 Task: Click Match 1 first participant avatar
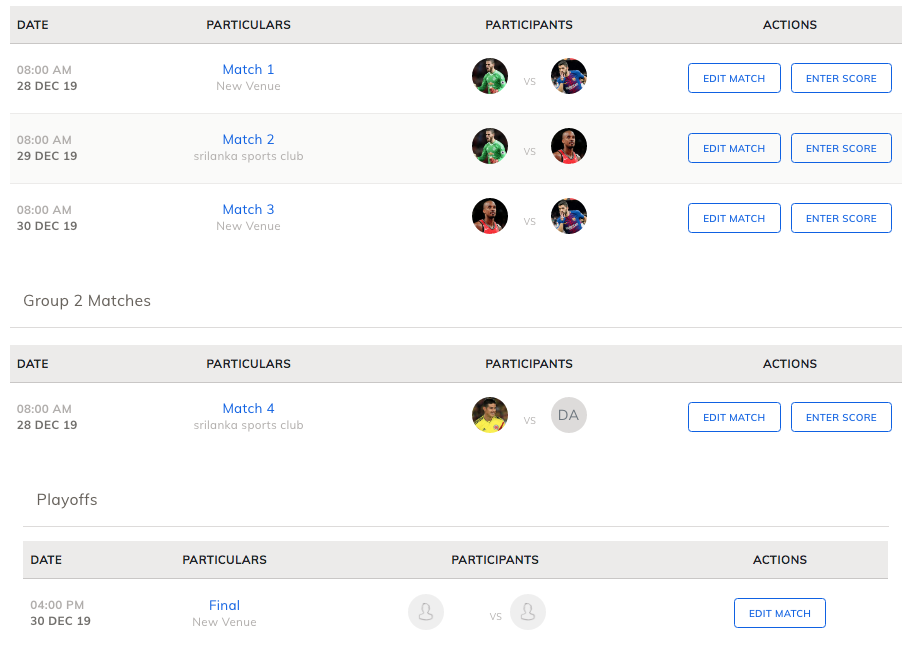coord(490,77)
